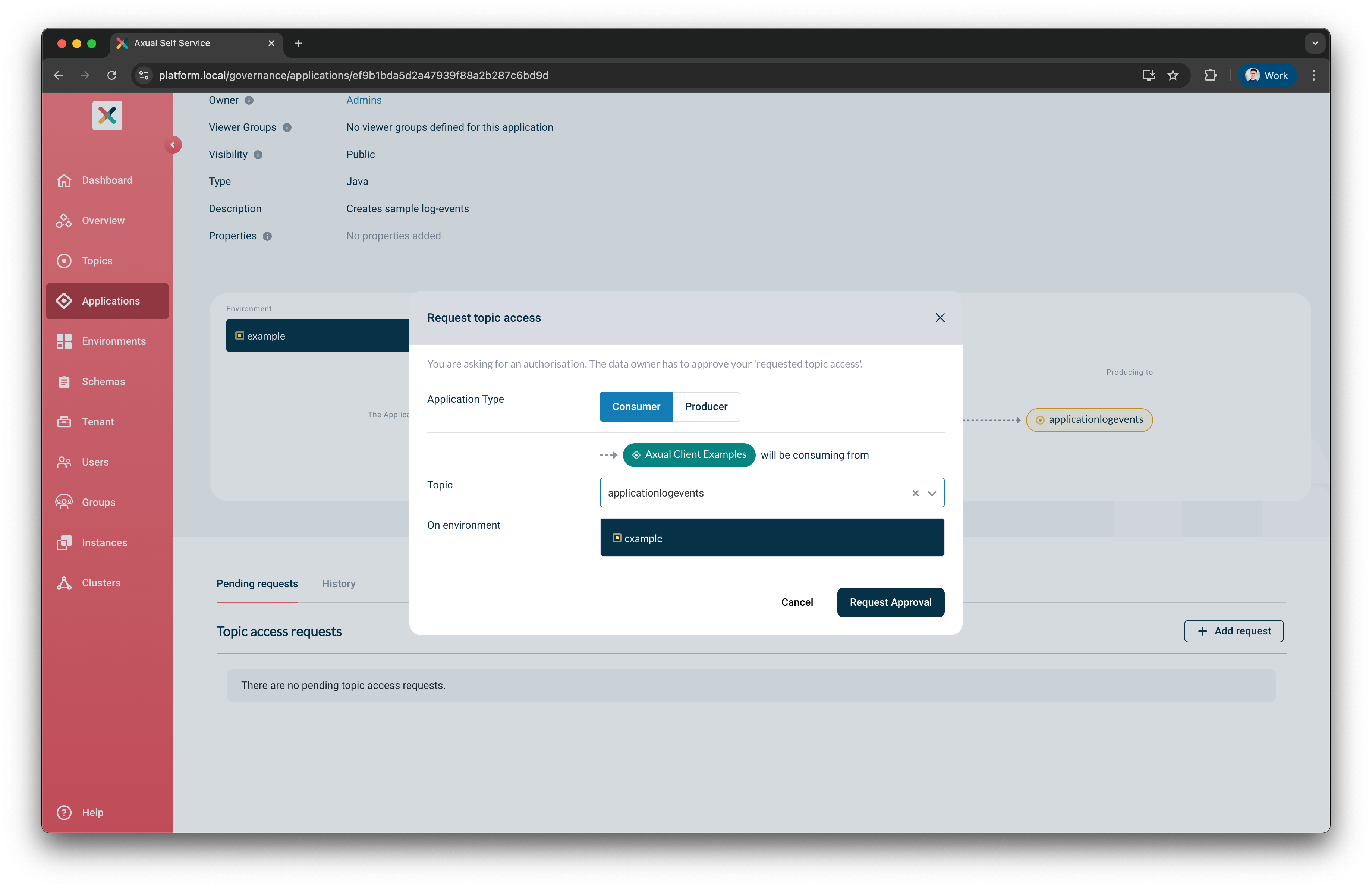1372x888 pixels.
Task: Collapse the sidebar using the chevron handle
Action: click(173, 145)
